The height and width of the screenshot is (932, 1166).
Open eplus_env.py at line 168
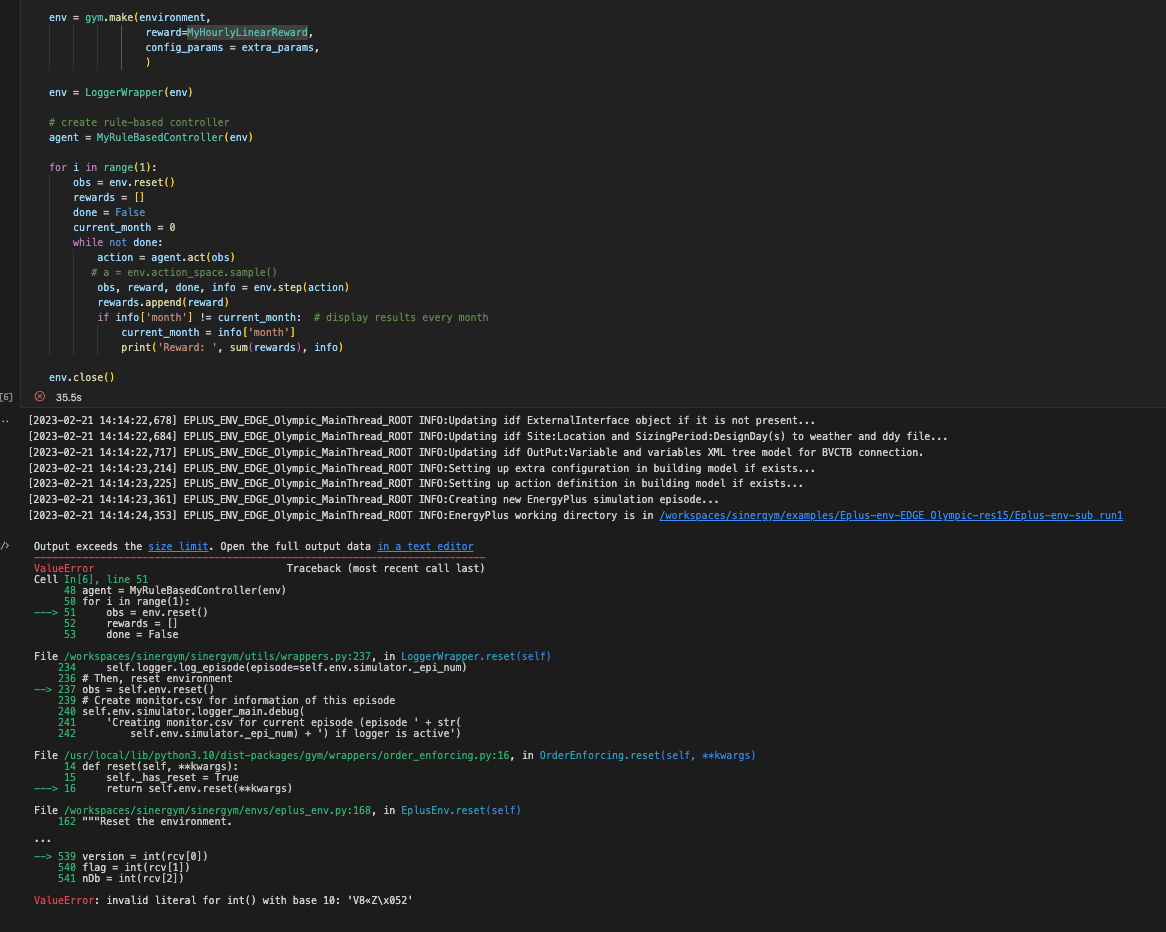217,810
